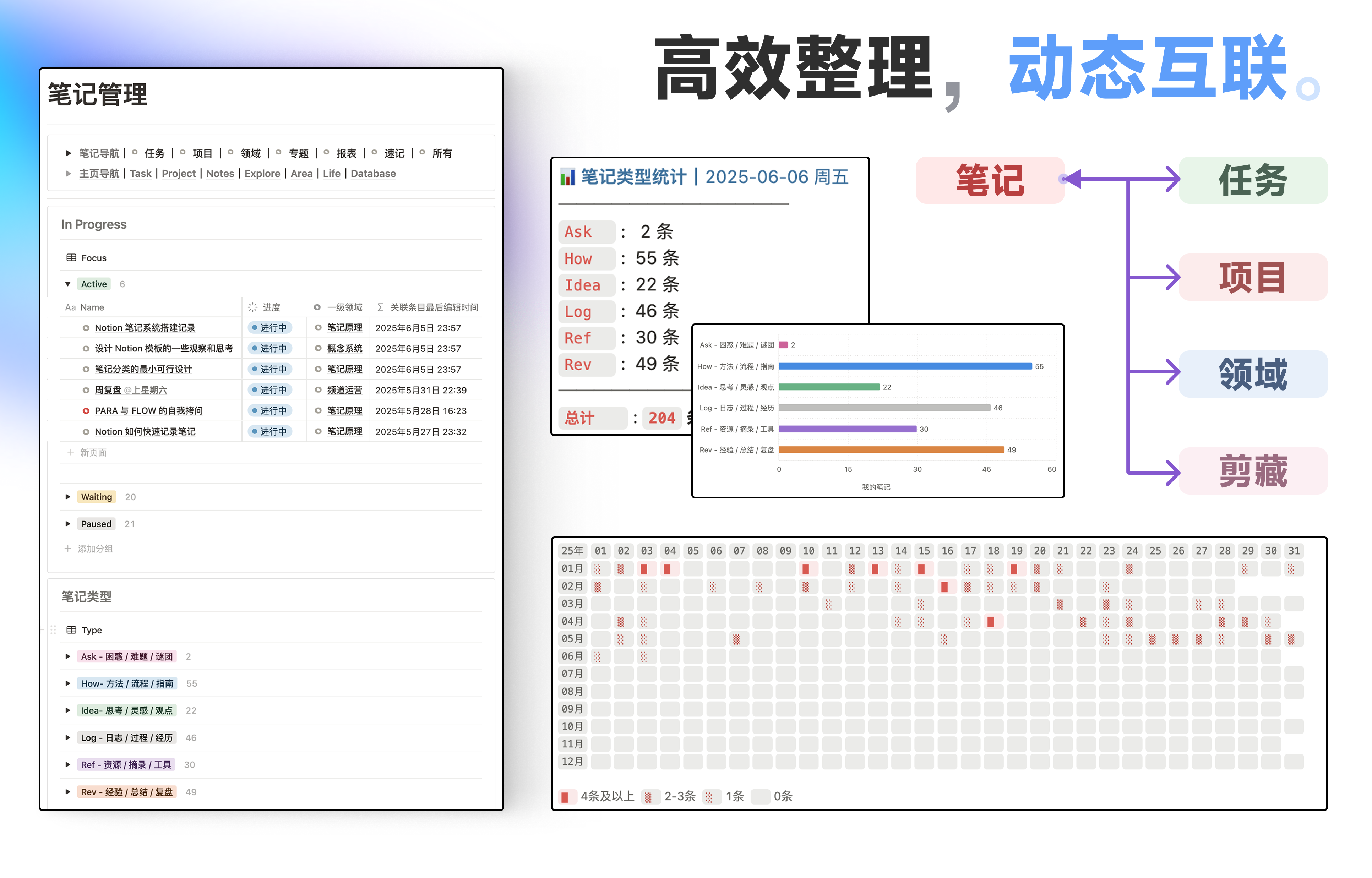
Task: Open the 报表 navigation link
Action: coord(346,153)
